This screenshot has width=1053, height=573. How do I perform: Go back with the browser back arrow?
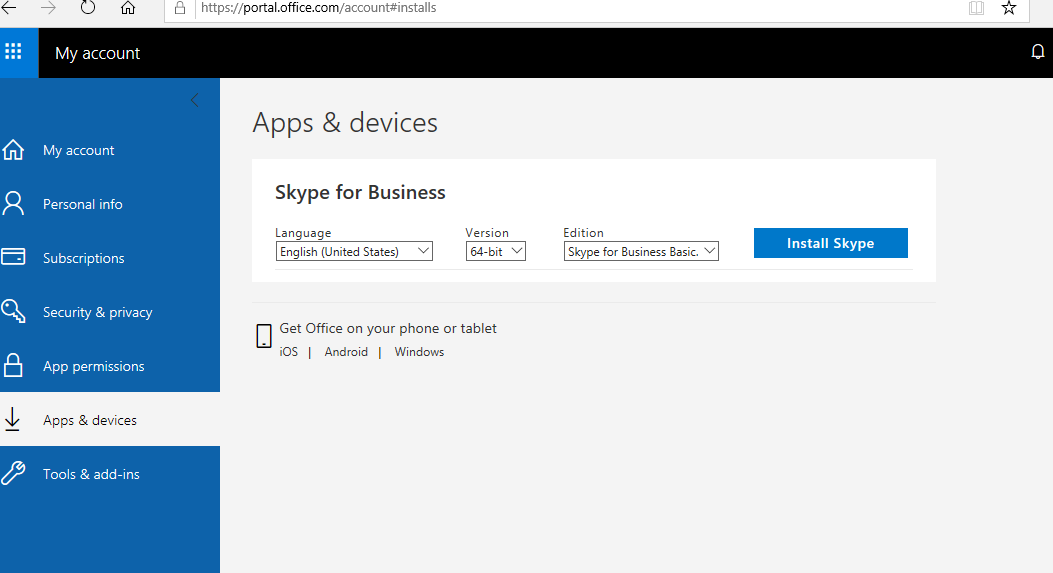click(9, 8)
